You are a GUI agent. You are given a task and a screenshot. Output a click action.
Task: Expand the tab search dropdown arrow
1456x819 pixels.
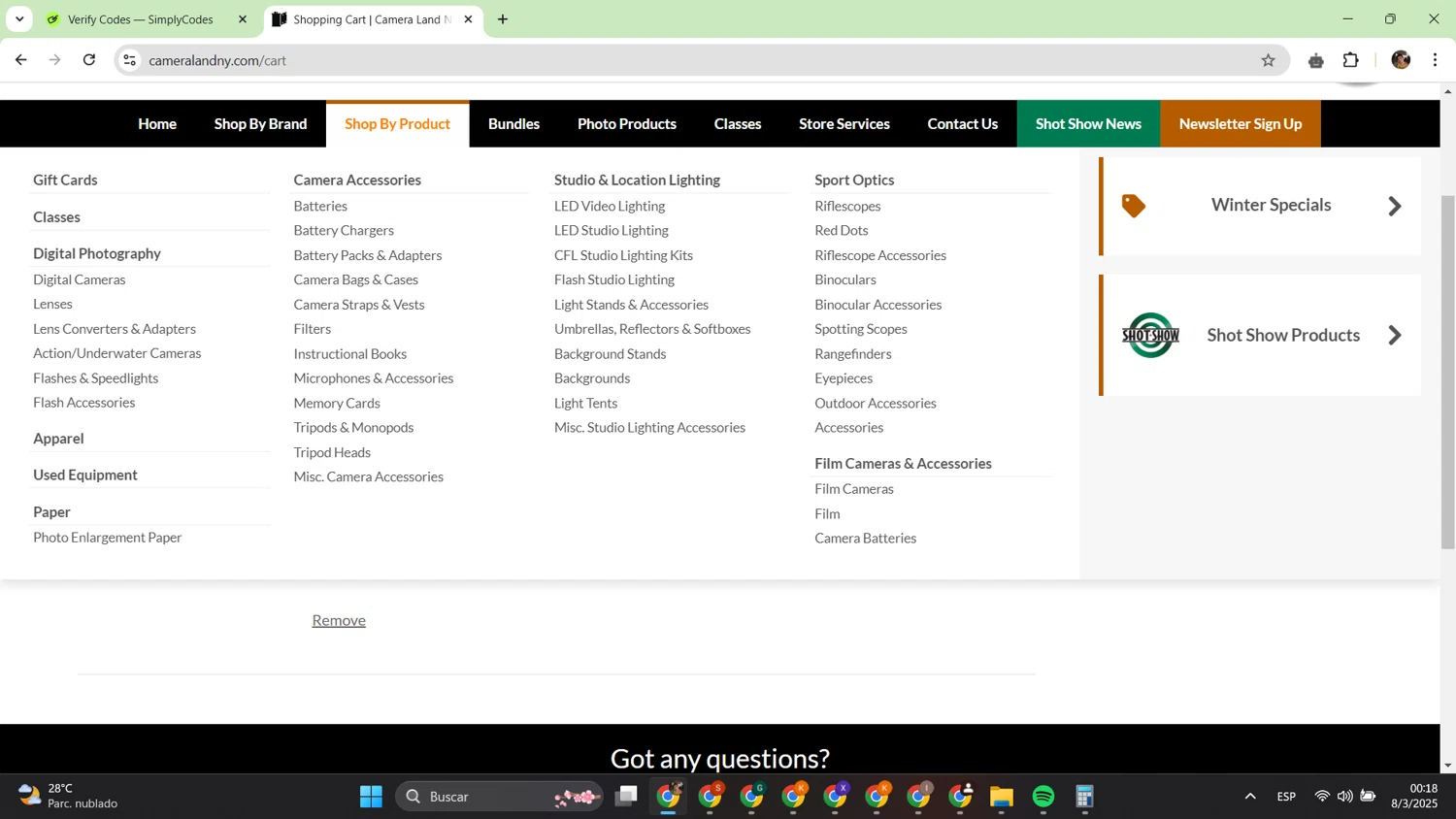19,19
